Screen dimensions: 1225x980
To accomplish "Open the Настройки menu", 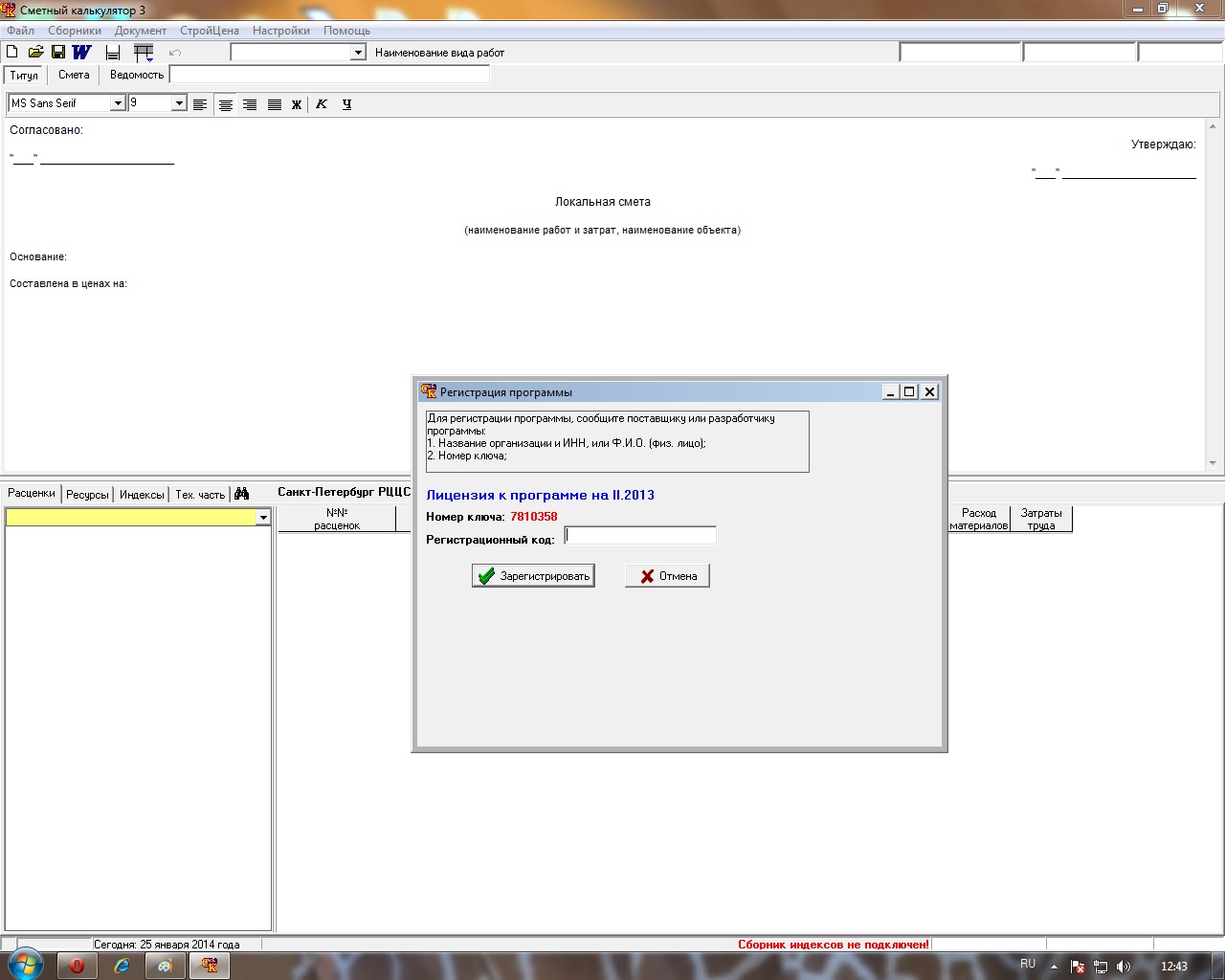I will 281,31.
